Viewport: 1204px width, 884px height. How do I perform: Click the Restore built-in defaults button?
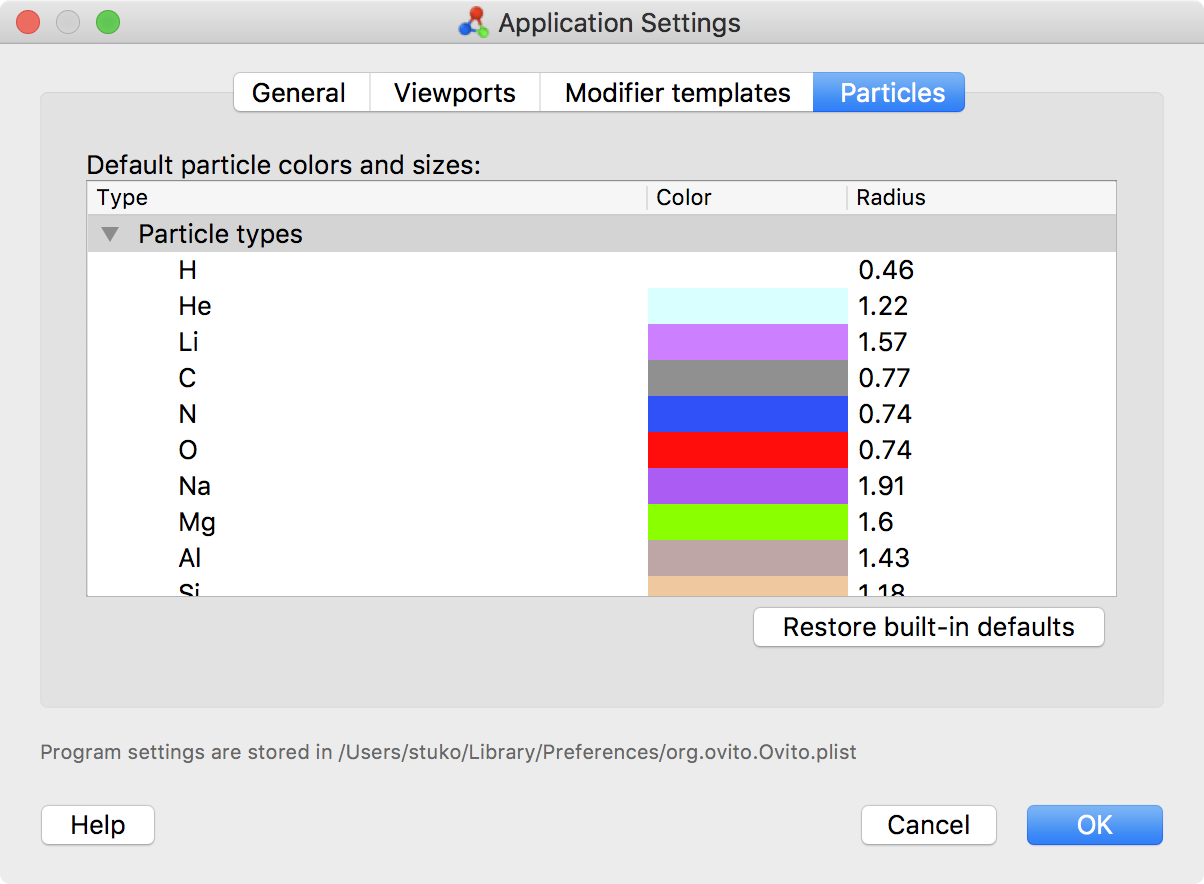point(928,627)
